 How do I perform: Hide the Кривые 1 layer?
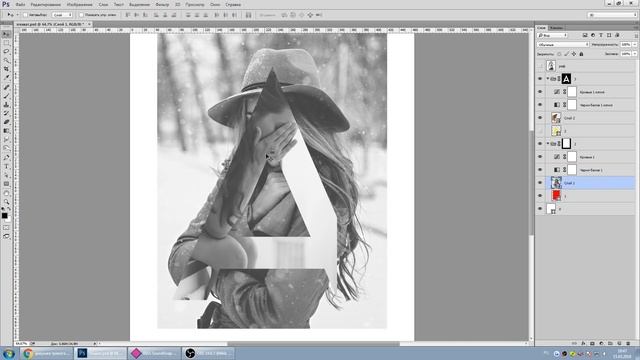pyautogui.click(x=540, y=157)
